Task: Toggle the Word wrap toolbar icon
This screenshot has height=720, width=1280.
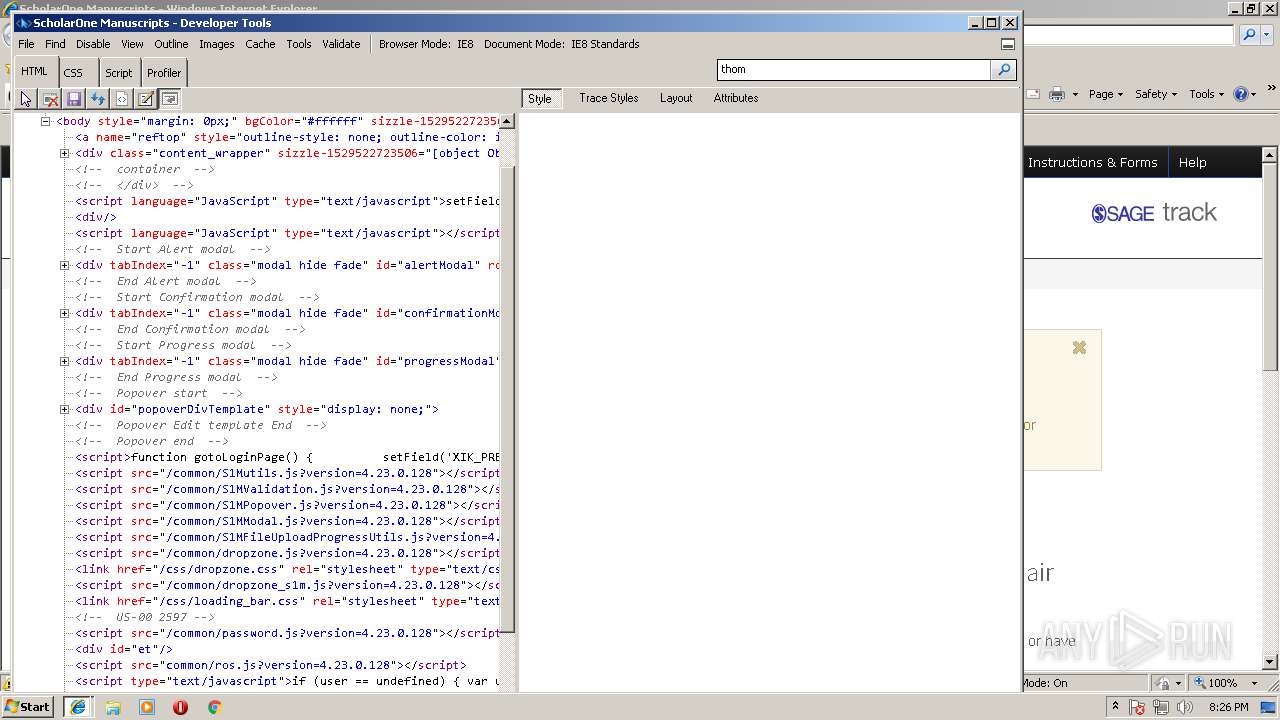Action: pos(170,99)
